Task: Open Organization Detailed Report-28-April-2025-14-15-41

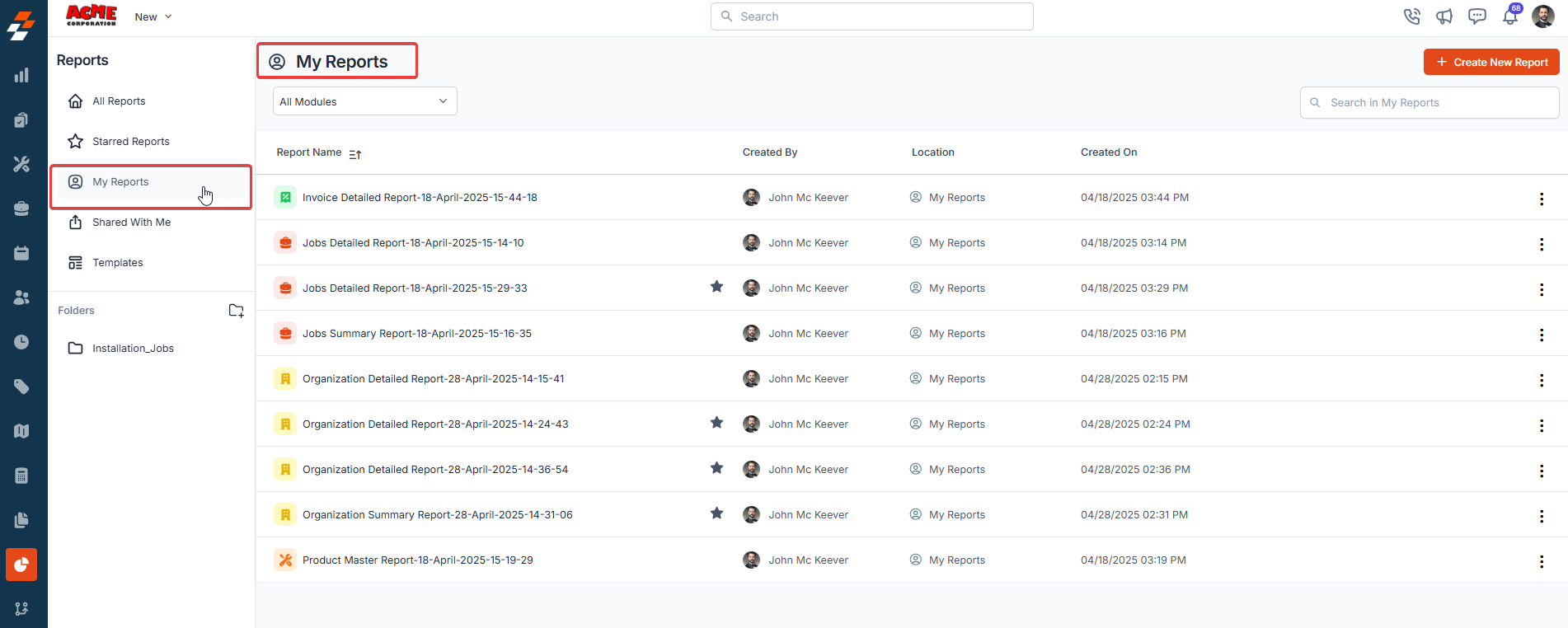Action: [x=434, y=379]
